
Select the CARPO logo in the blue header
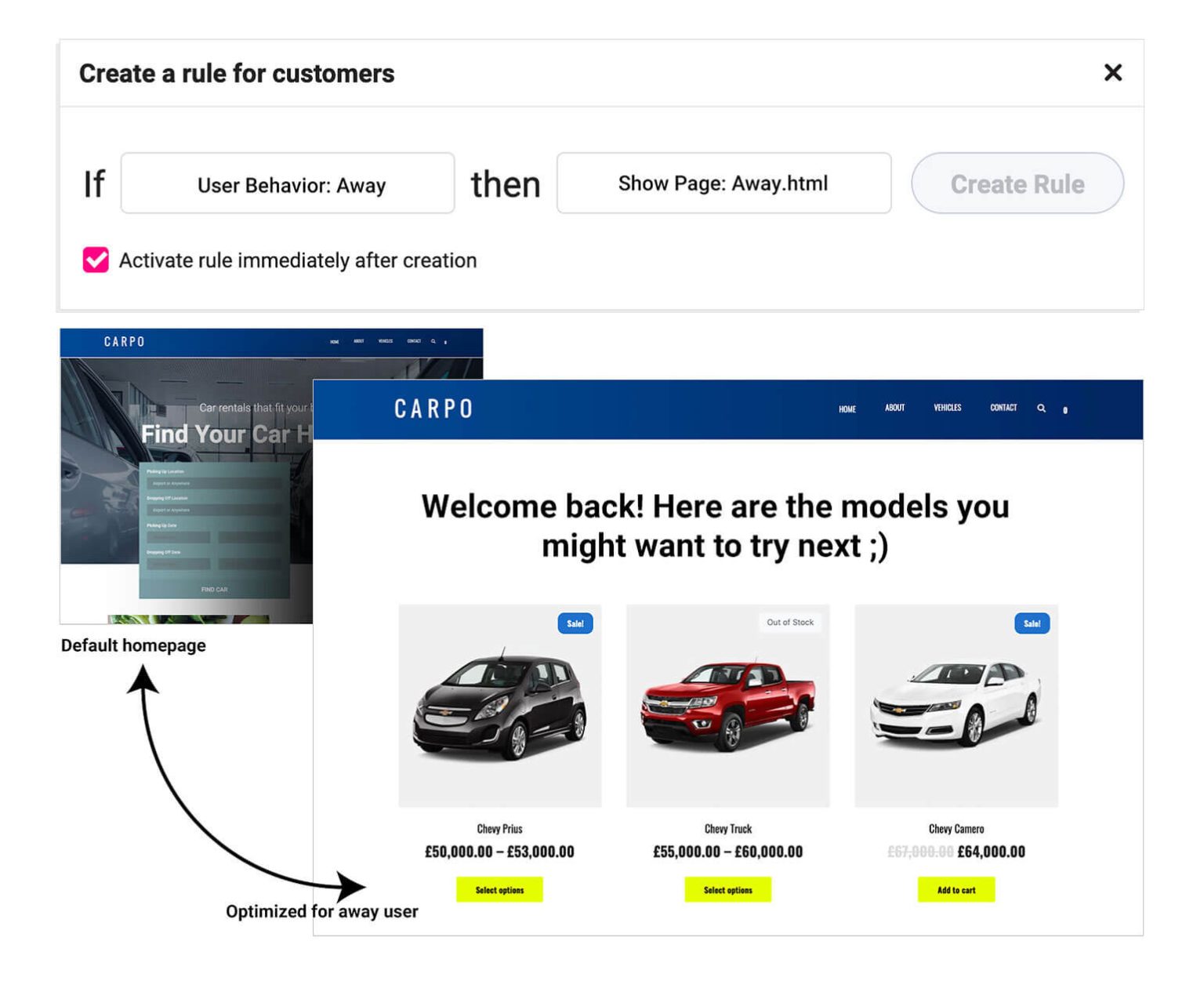[433, 408]
